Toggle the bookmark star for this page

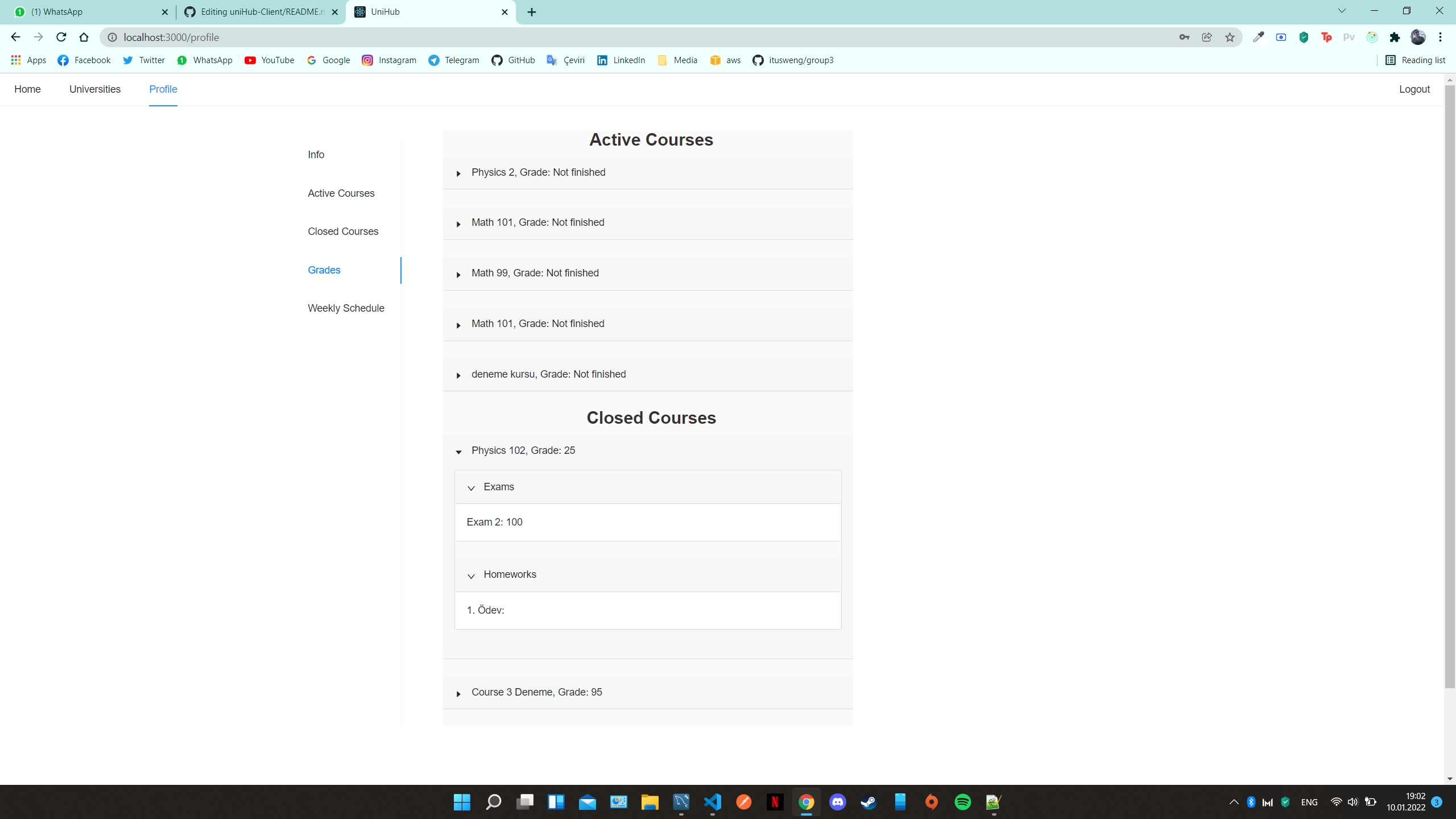[x=1230, y=37]
